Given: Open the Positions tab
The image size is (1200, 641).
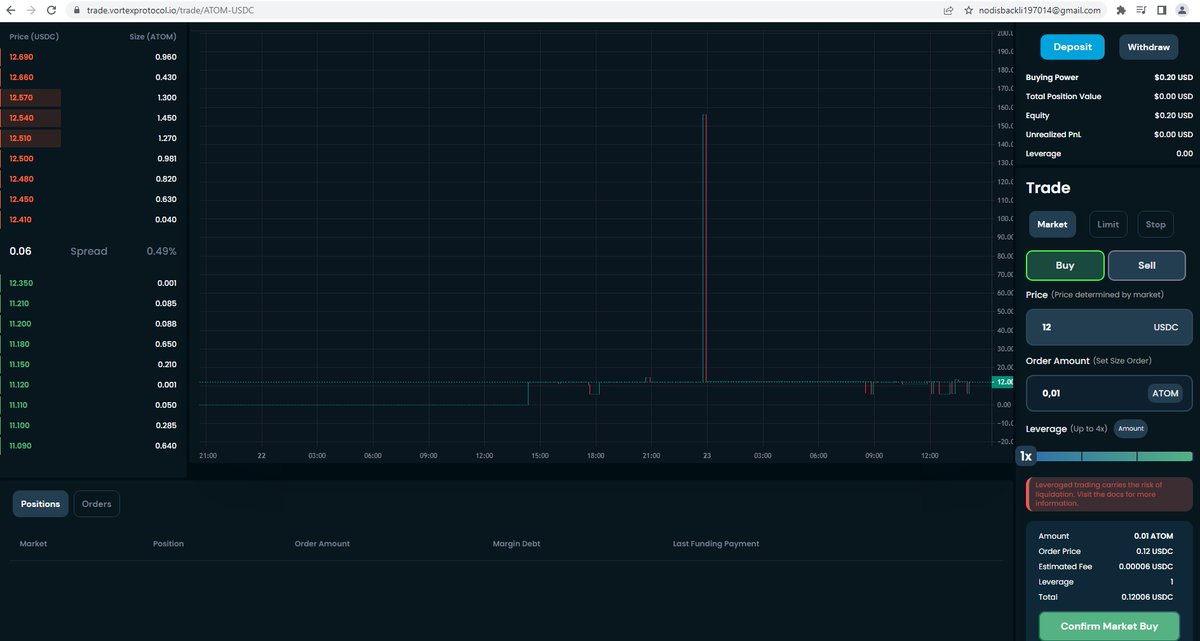Looking at the screenshot, I should [40, 504].
